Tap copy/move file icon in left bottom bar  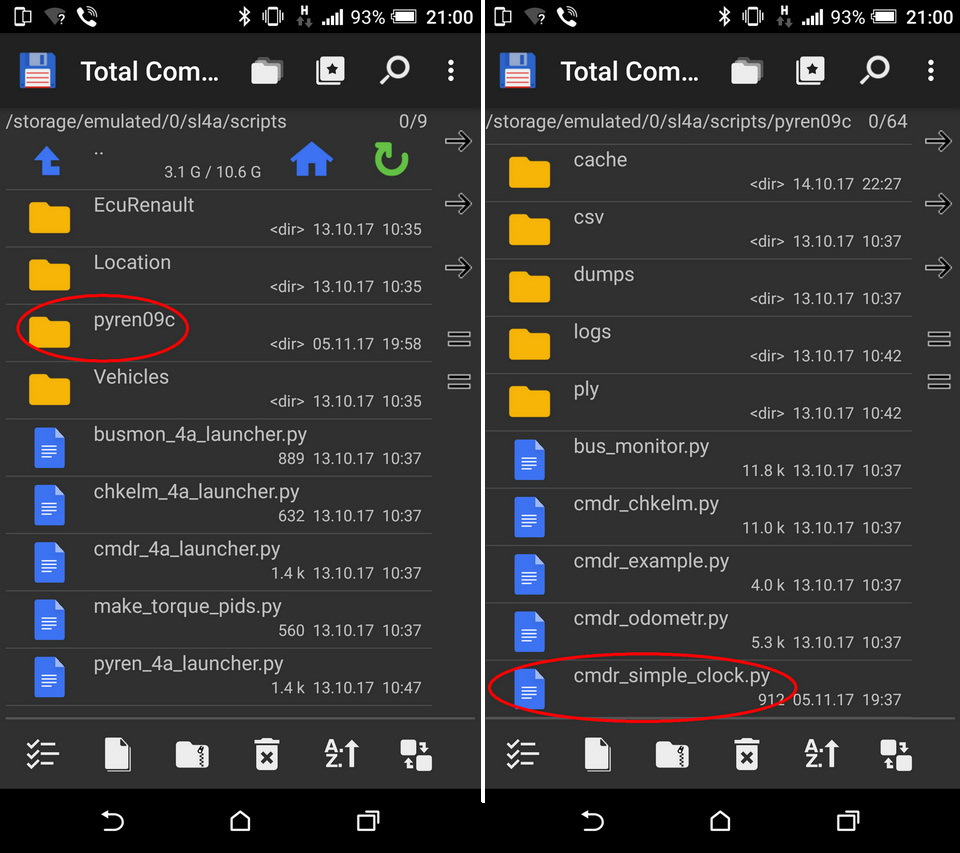pos(118,754)
